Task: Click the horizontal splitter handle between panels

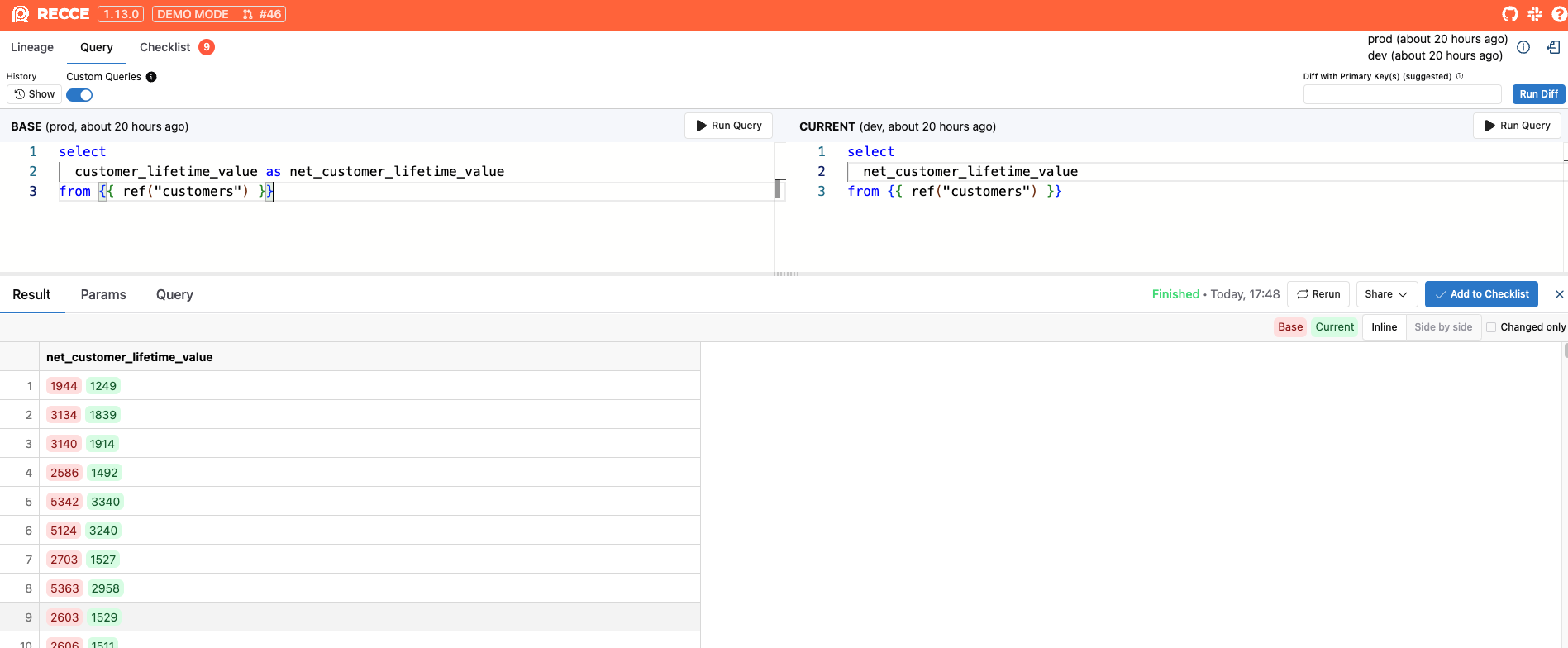Action: click(x=785, y=274)
